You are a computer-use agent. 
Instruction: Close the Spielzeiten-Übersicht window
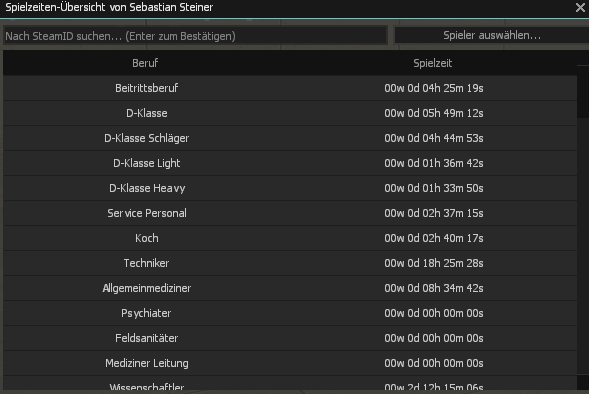[580, 8]
